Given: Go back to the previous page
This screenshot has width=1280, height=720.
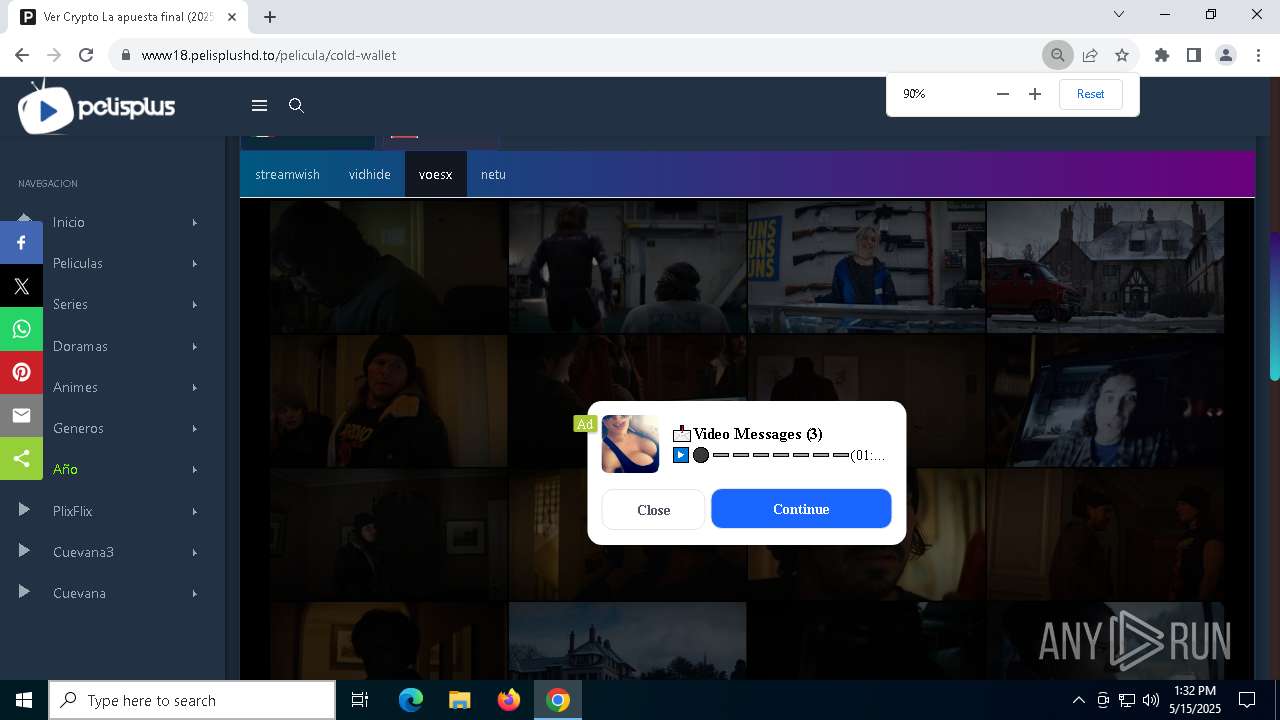Looking at the screenshot, I should point(22,55).
